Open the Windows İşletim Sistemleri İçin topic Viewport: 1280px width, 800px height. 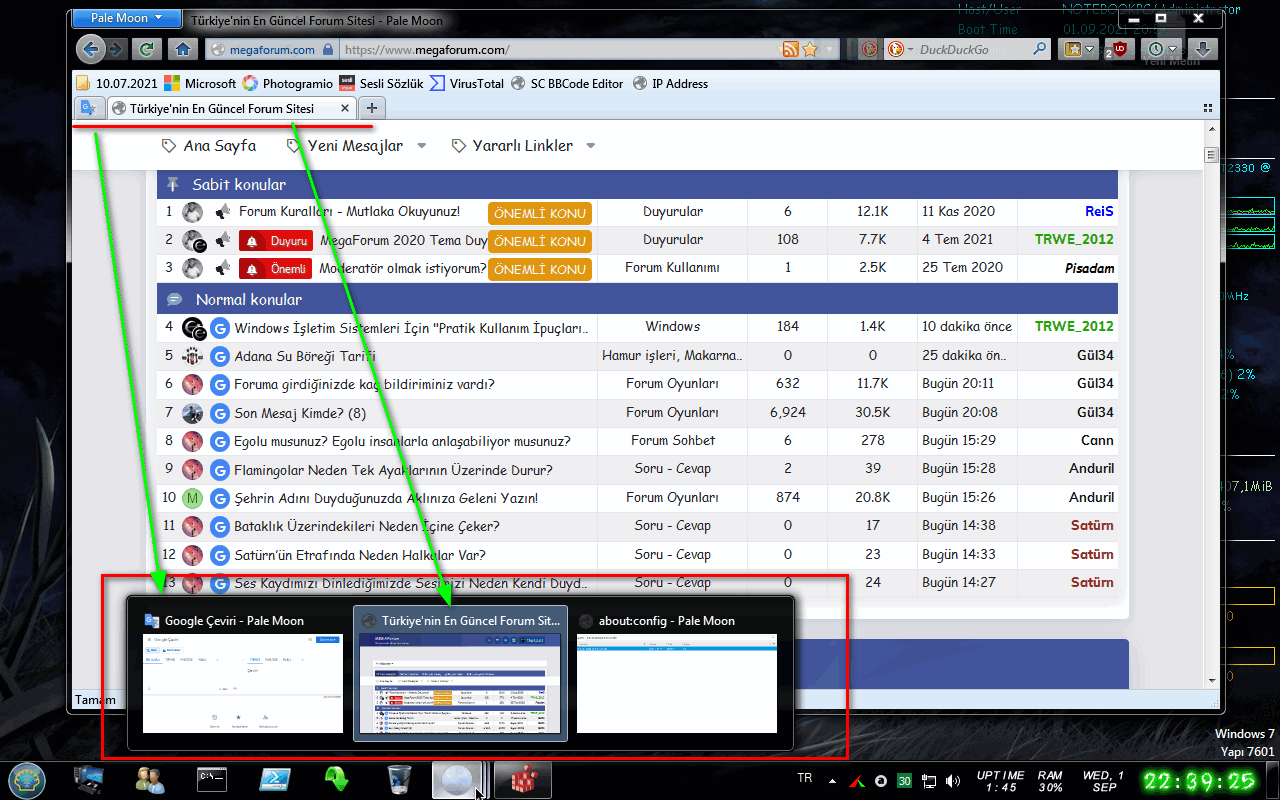(x=411, y=328)
